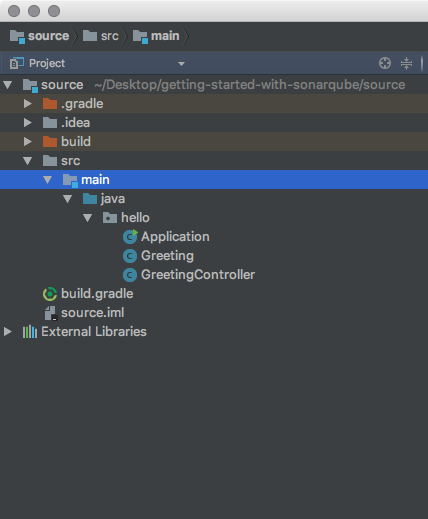Viewport: 428px width, 519px height.
Task: Click the build.gradle Gradle icon
Action: click(x=50, y=294)
